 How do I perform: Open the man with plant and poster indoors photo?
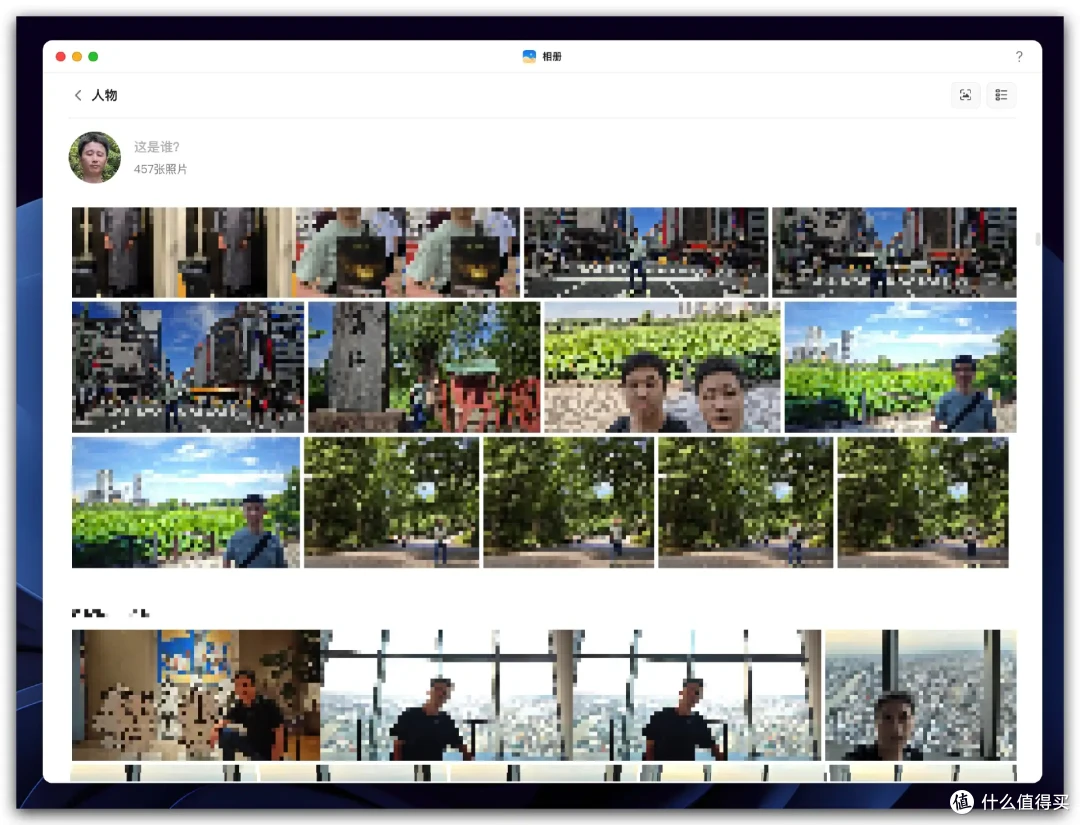click(x=196, y=695)
